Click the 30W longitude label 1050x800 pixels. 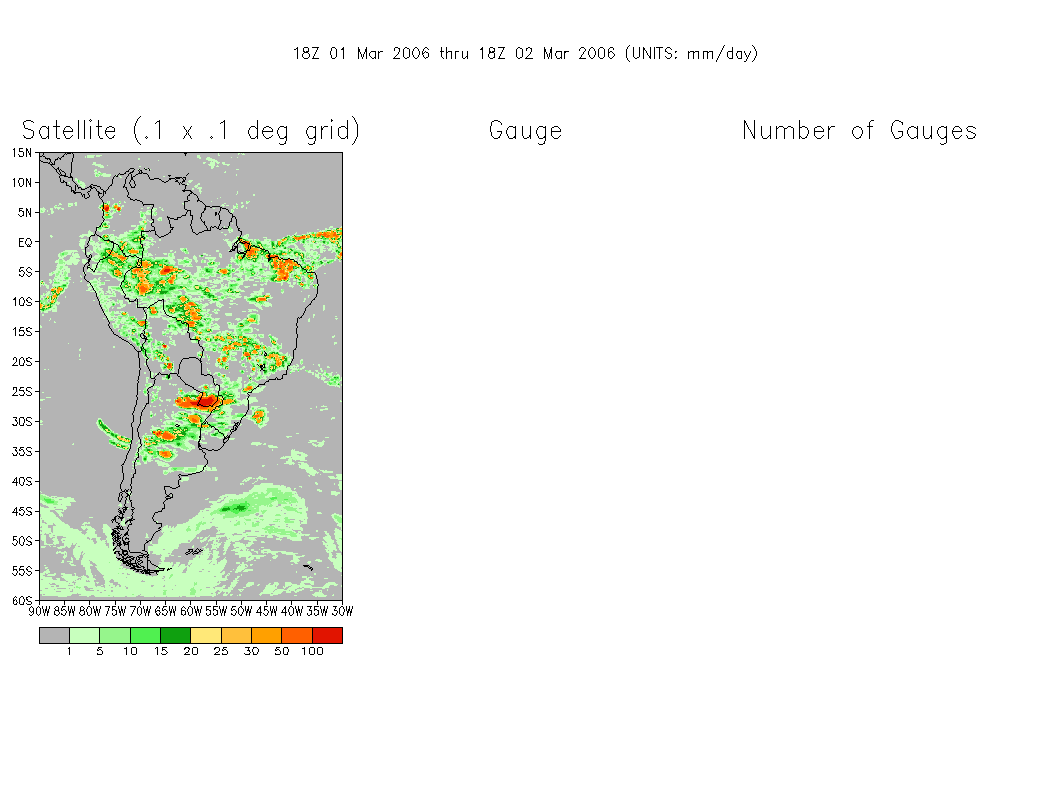click(x=342, y=611)
